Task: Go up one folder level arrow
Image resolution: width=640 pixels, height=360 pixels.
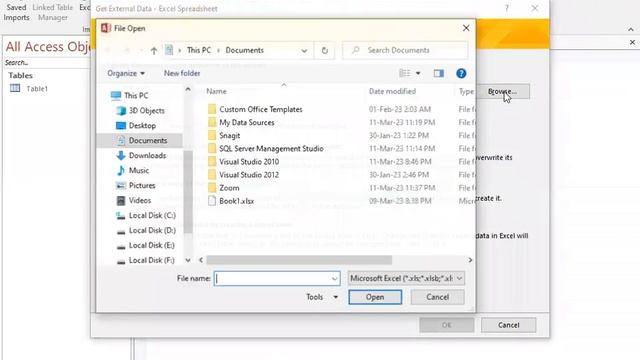Action: tap(153, 51)
